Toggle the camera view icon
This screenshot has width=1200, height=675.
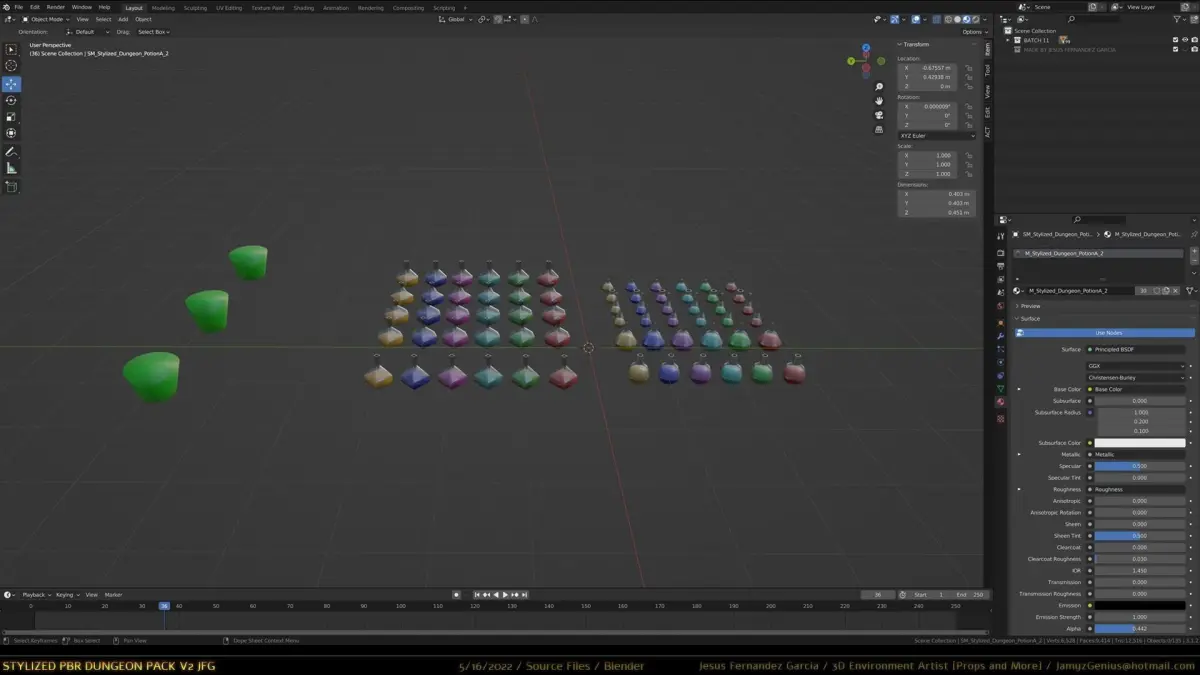(x=879, y=115)
